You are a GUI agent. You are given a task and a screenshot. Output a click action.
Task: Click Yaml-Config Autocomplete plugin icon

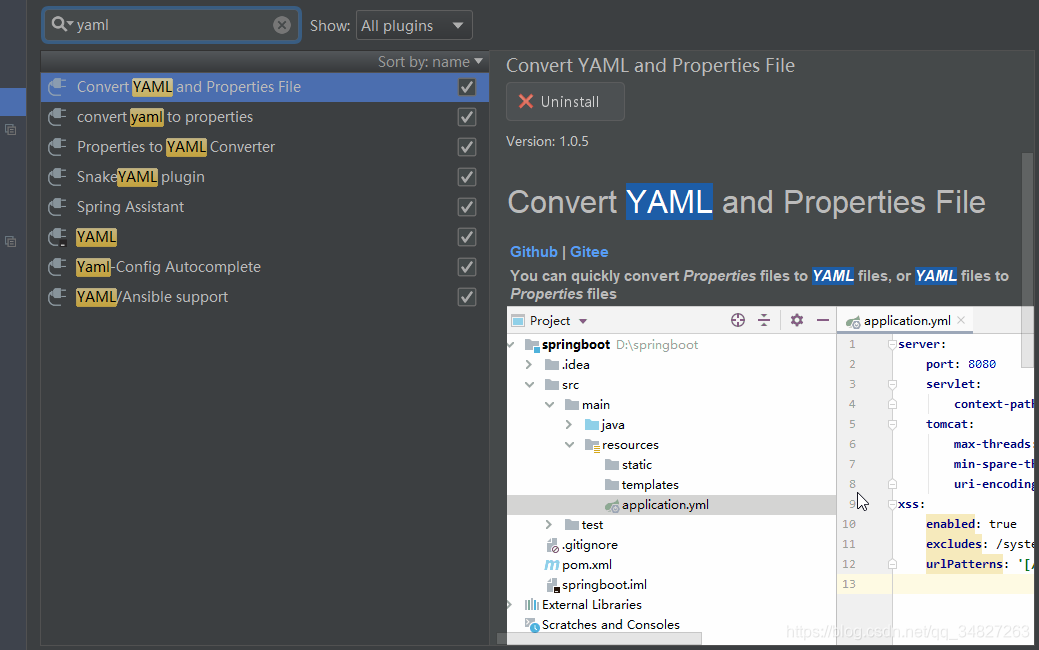pyautogui.click(x=58, y=267)
